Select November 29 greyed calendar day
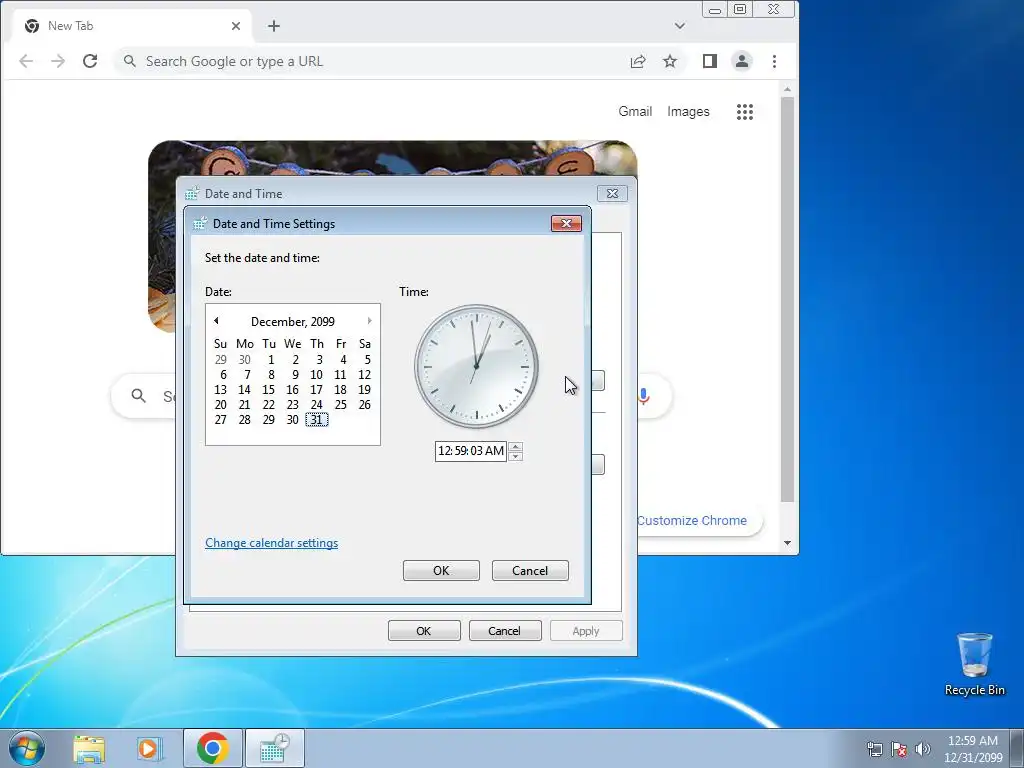Viewport: 1024px width, 768px height. [x=221, y=360]
